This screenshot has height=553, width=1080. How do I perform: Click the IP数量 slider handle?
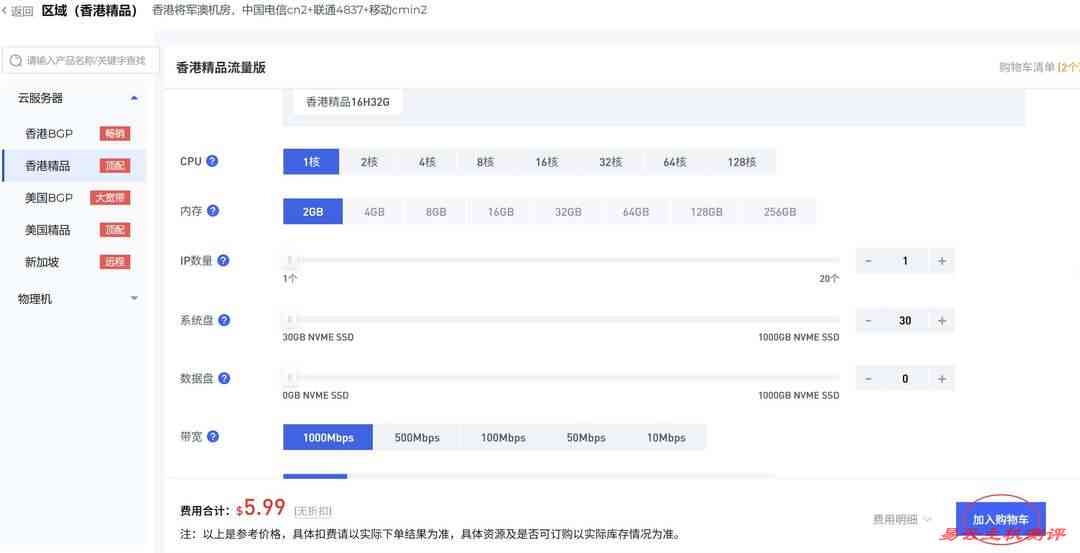pos(290,260)
